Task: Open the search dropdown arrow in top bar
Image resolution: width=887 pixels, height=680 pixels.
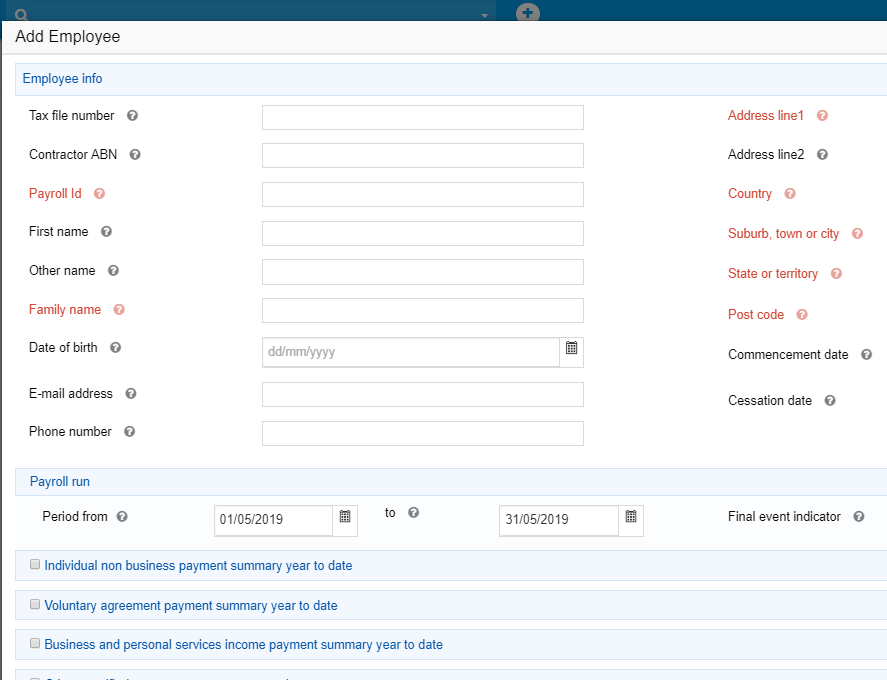Action: point(485,16)
